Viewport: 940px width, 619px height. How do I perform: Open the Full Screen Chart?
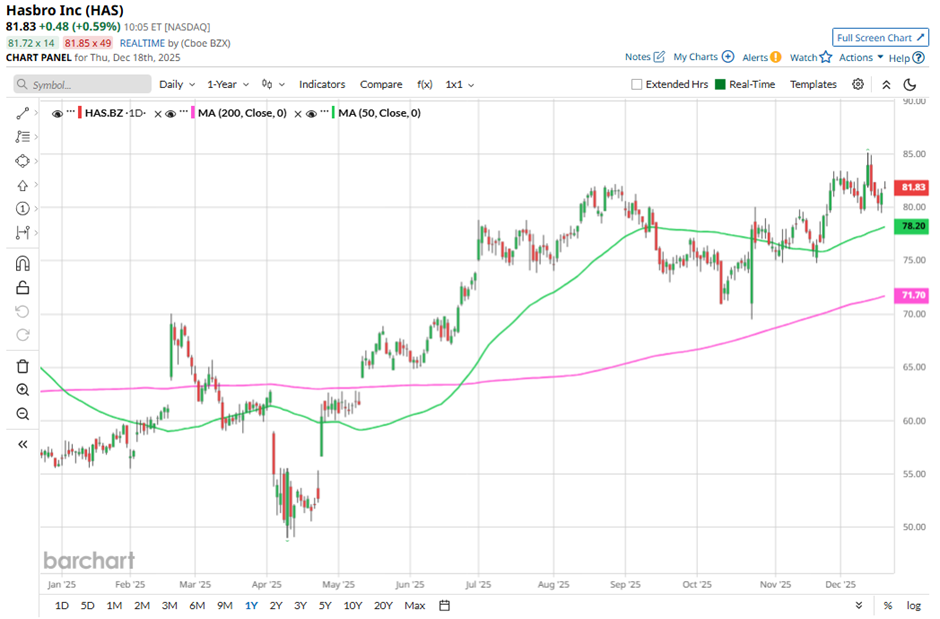tap(881, 38)
